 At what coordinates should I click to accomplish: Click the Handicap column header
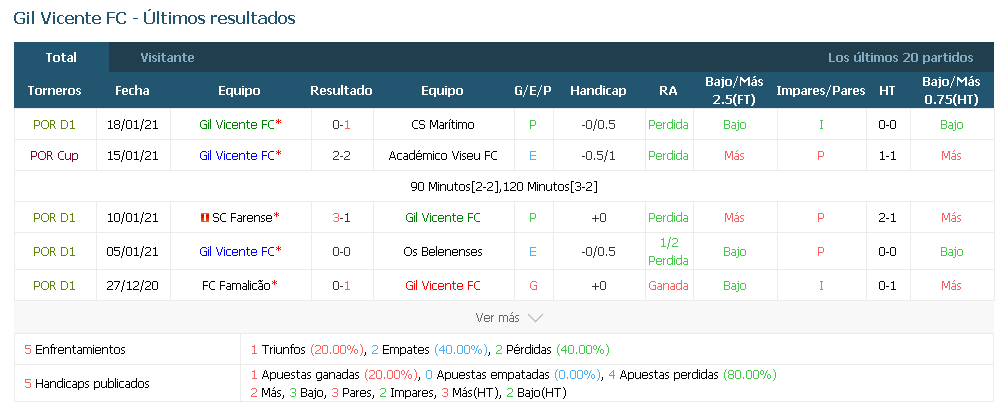598,91
